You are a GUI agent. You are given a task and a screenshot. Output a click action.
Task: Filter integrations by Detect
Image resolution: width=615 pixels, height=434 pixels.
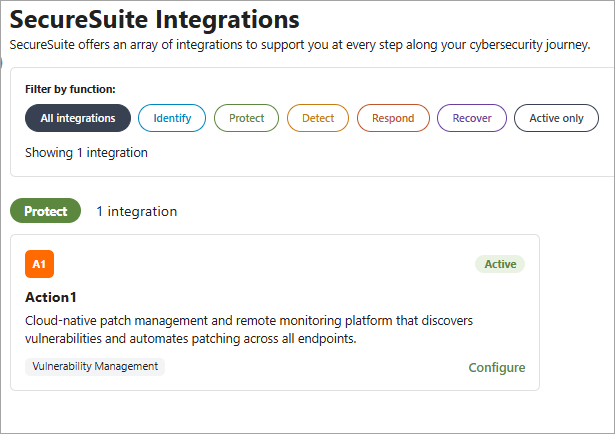coord(318,118)
